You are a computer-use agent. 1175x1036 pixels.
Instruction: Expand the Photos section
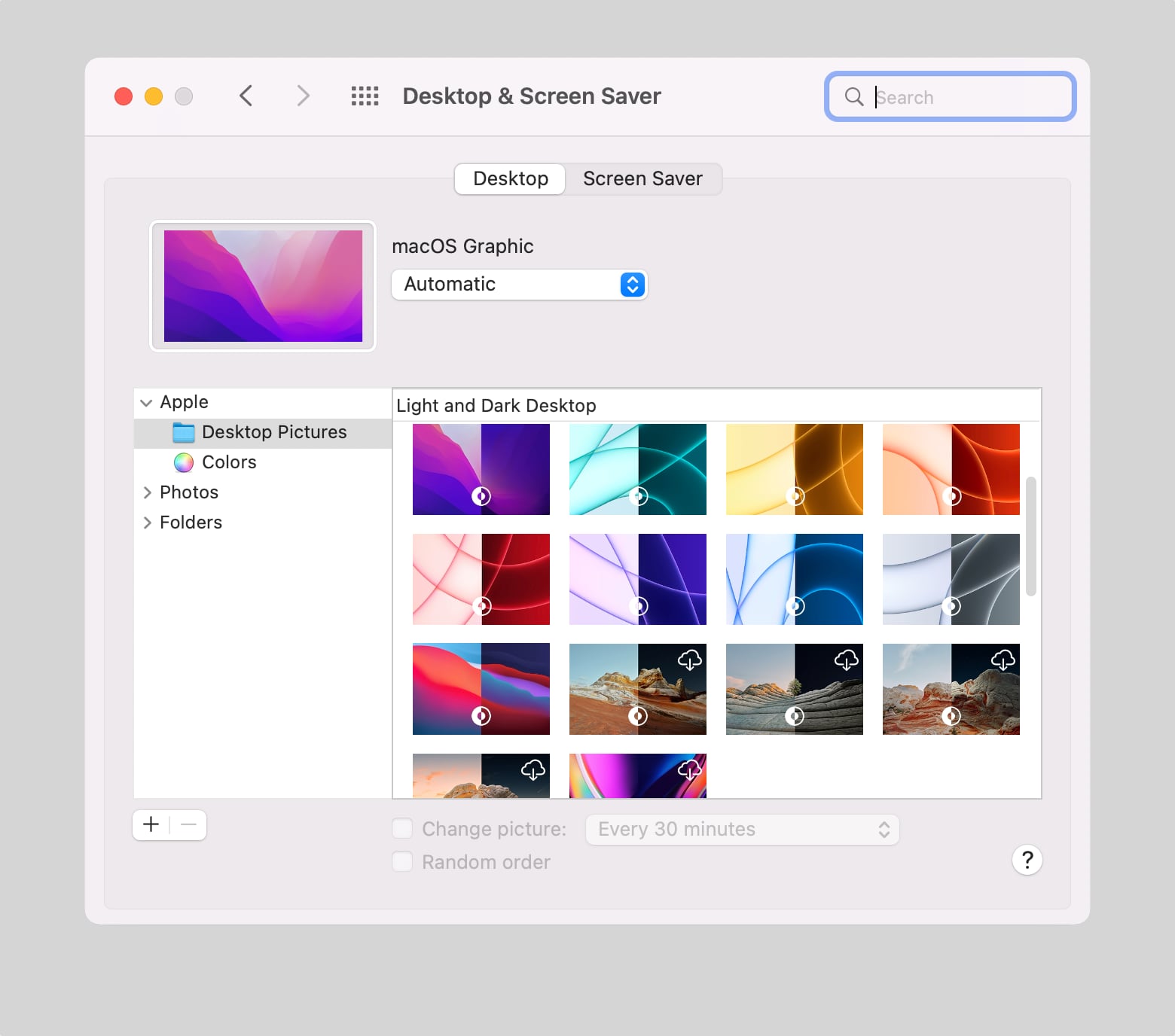point(147,492)
